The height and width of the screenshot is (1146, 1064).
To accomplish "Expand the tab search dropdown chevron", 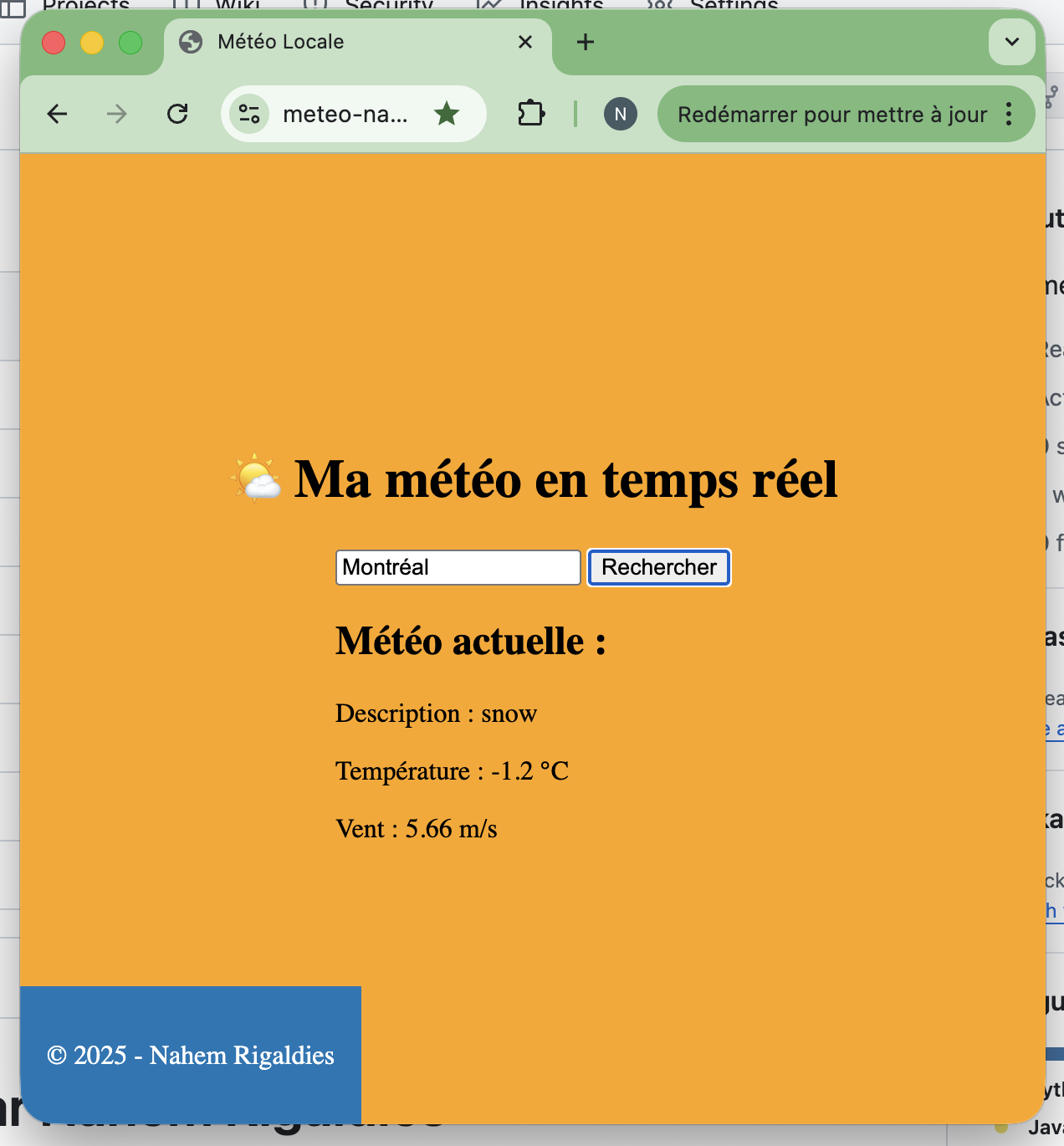I will [1011, 42].
